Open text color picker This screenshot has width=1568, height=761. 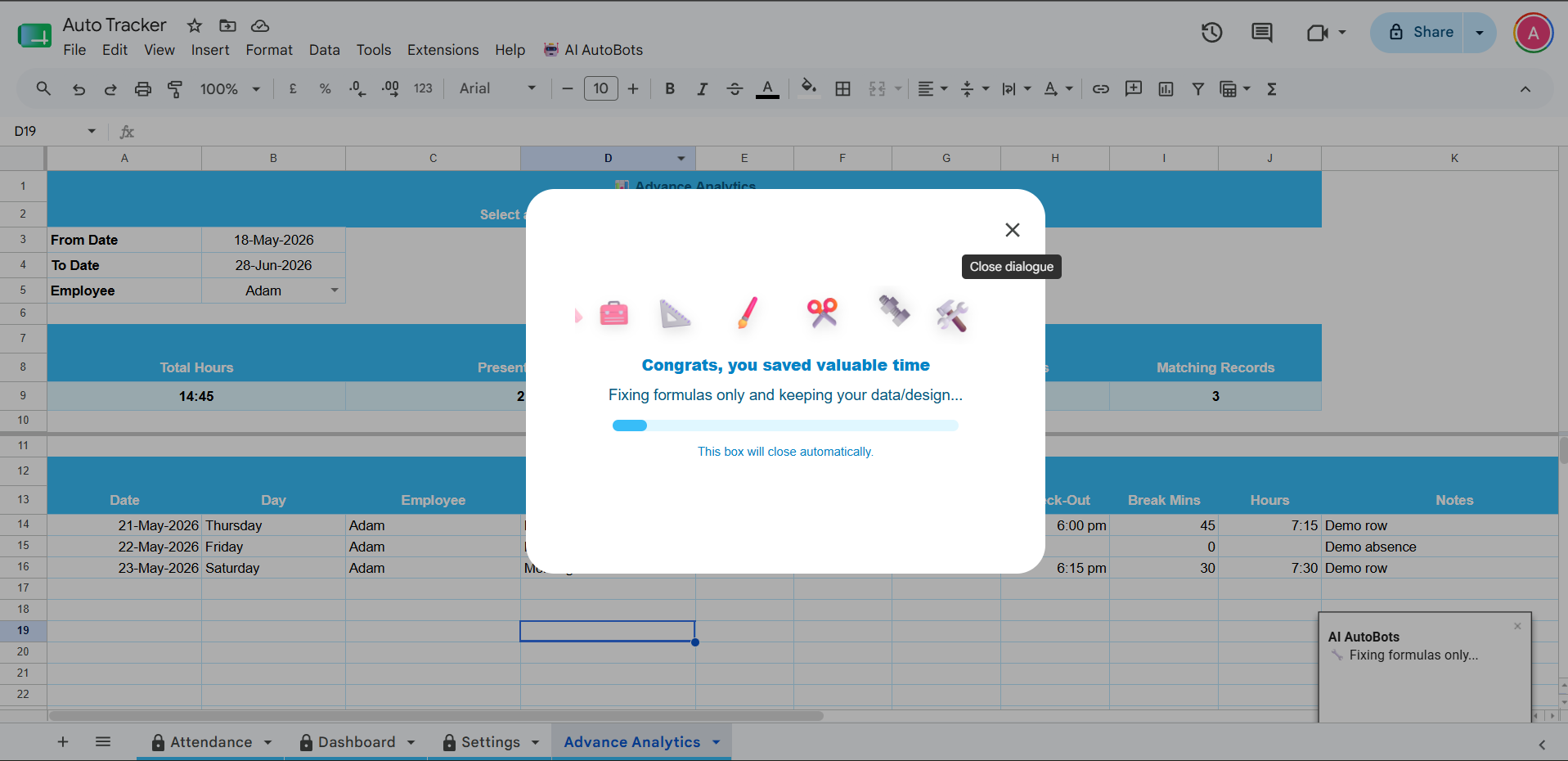(x=767, y=88)
